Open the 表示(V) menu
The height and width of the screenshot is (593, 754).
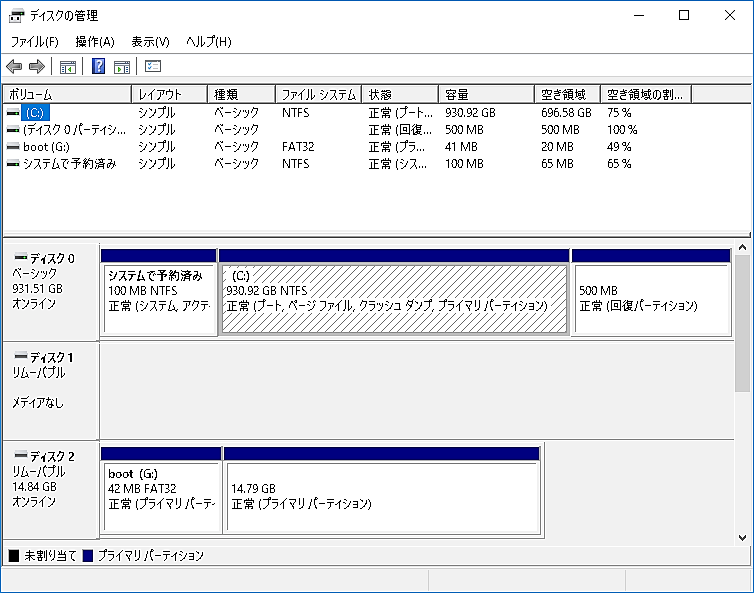pyautogui.click(x=151, y=42)
